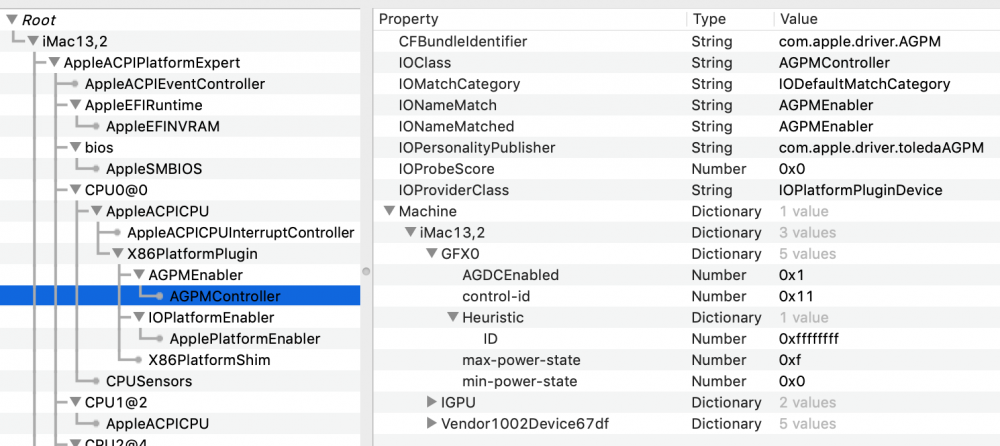Select the Heuristic ID property row
The width and height of the screenshot is (1000, 446).
click(686, 339)
